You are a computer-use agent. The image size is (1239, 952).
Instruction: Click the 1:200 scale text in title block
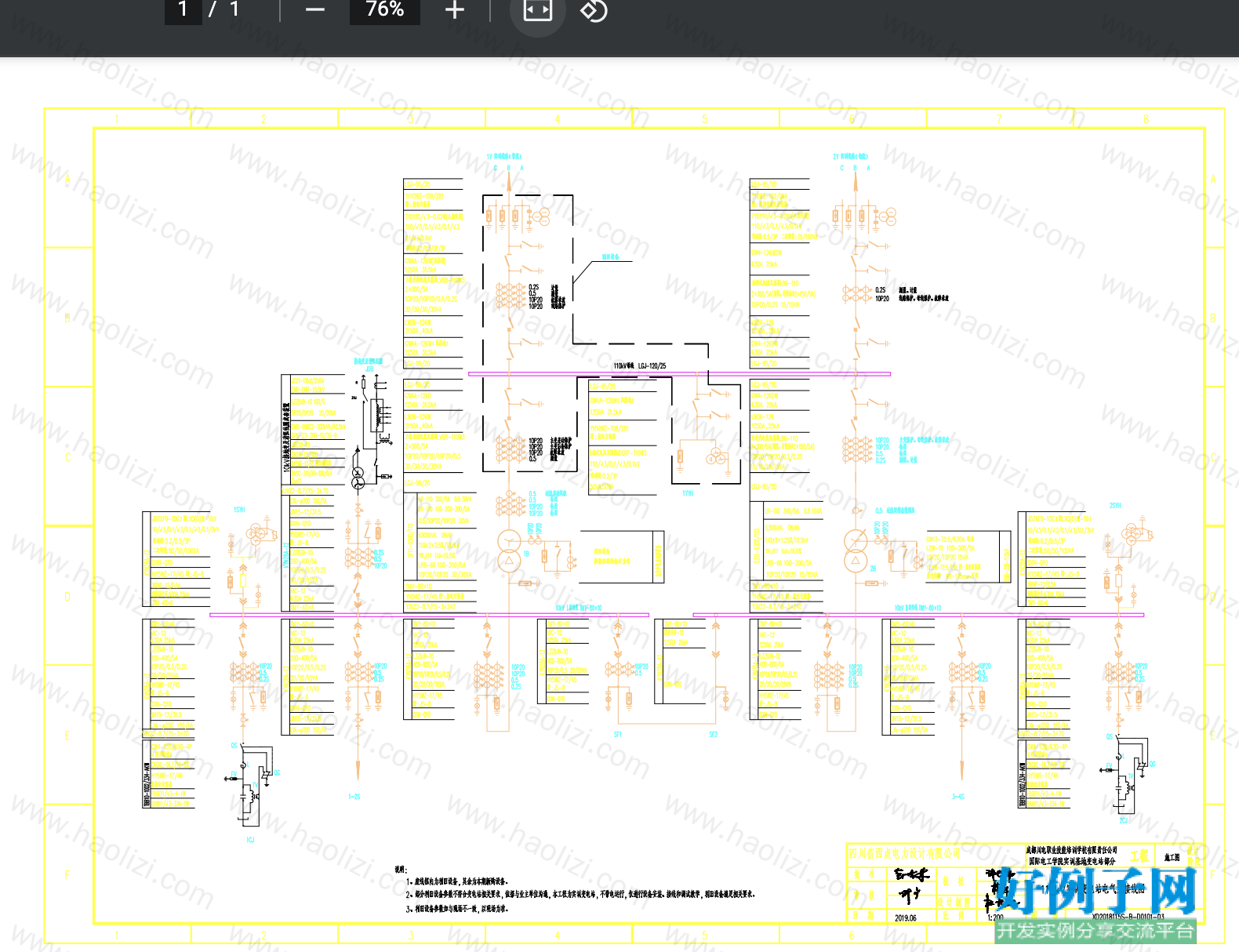click(995, 917)
